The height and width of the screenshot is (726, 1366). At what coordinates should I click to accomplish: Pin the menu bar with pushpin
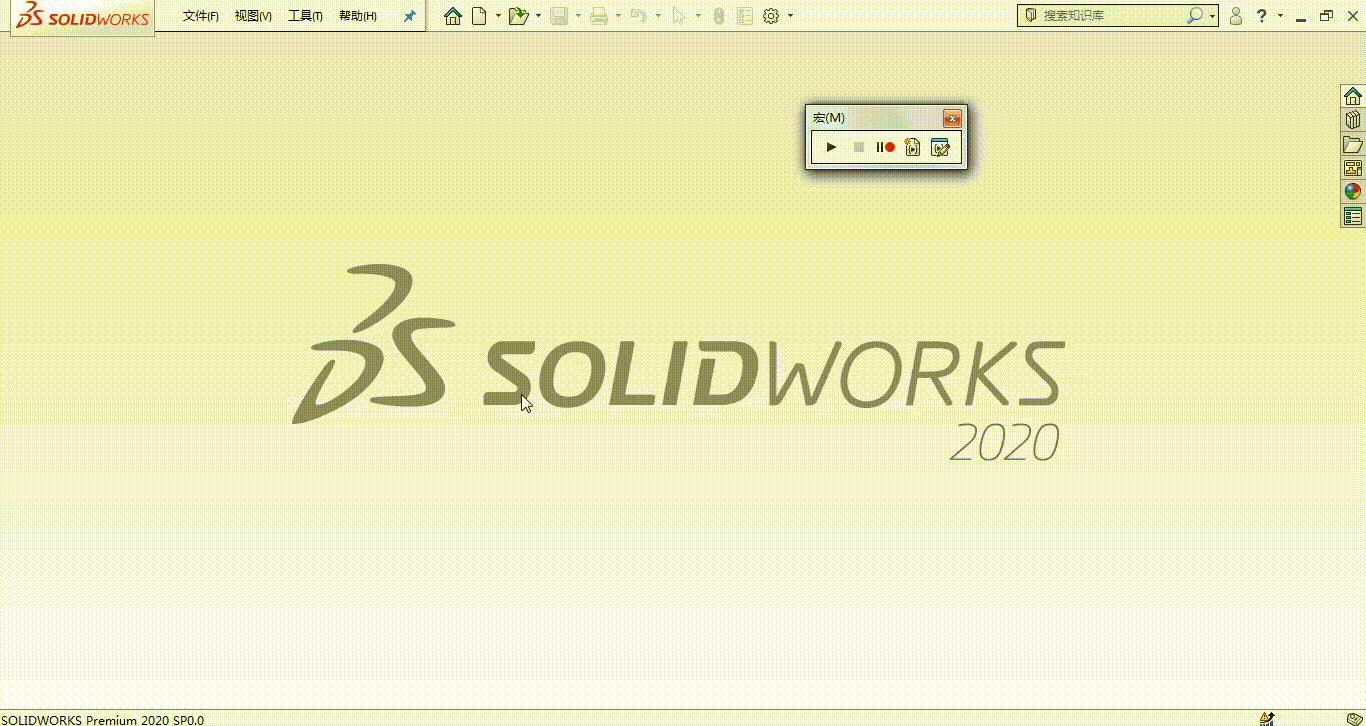click(409, 16)
